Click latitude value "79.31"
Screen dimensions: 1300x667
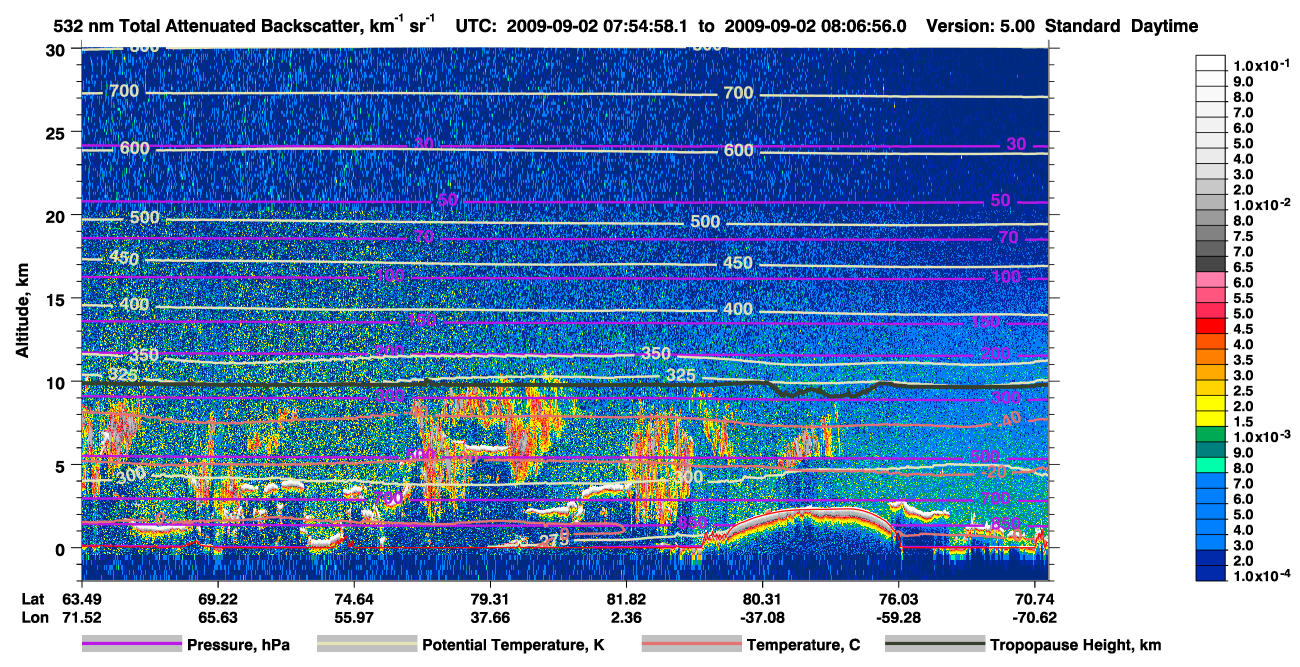point(490,598)
